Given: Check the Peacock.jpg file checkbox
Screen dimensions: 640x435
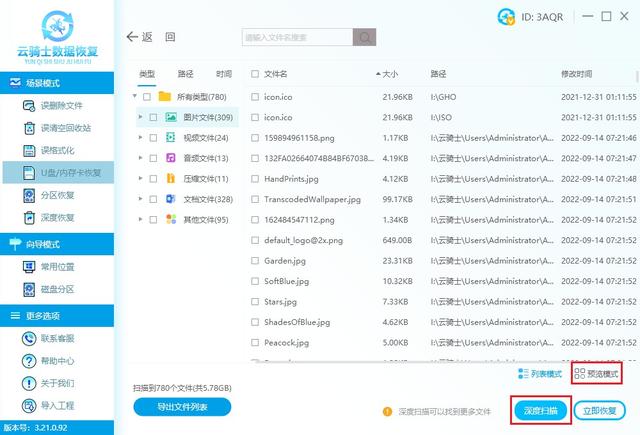Looking at the screenshot, I should click(x=255, y=343).
